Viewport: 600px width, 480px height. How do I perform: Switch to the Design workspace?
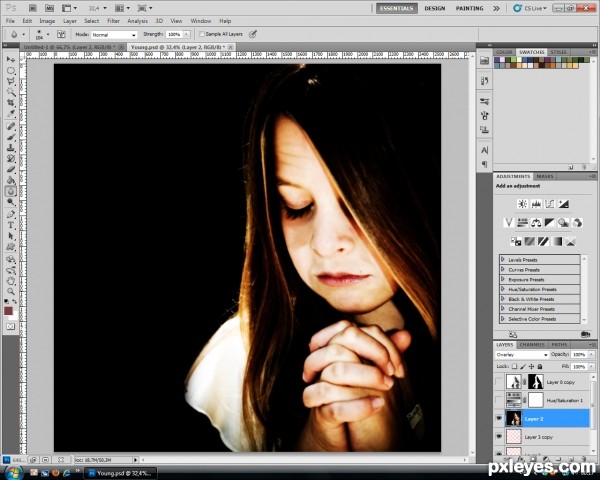[x=435, y=8]
